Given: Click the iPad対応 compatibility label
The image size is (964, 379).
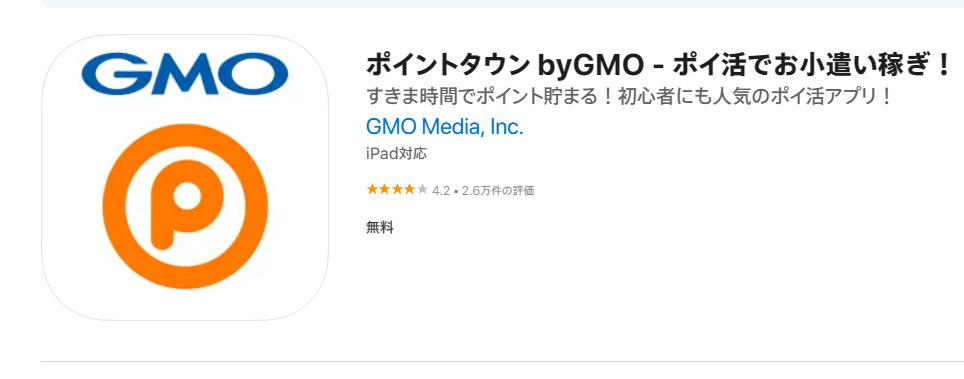Looking at the screenshot, I should click(396, 154).
